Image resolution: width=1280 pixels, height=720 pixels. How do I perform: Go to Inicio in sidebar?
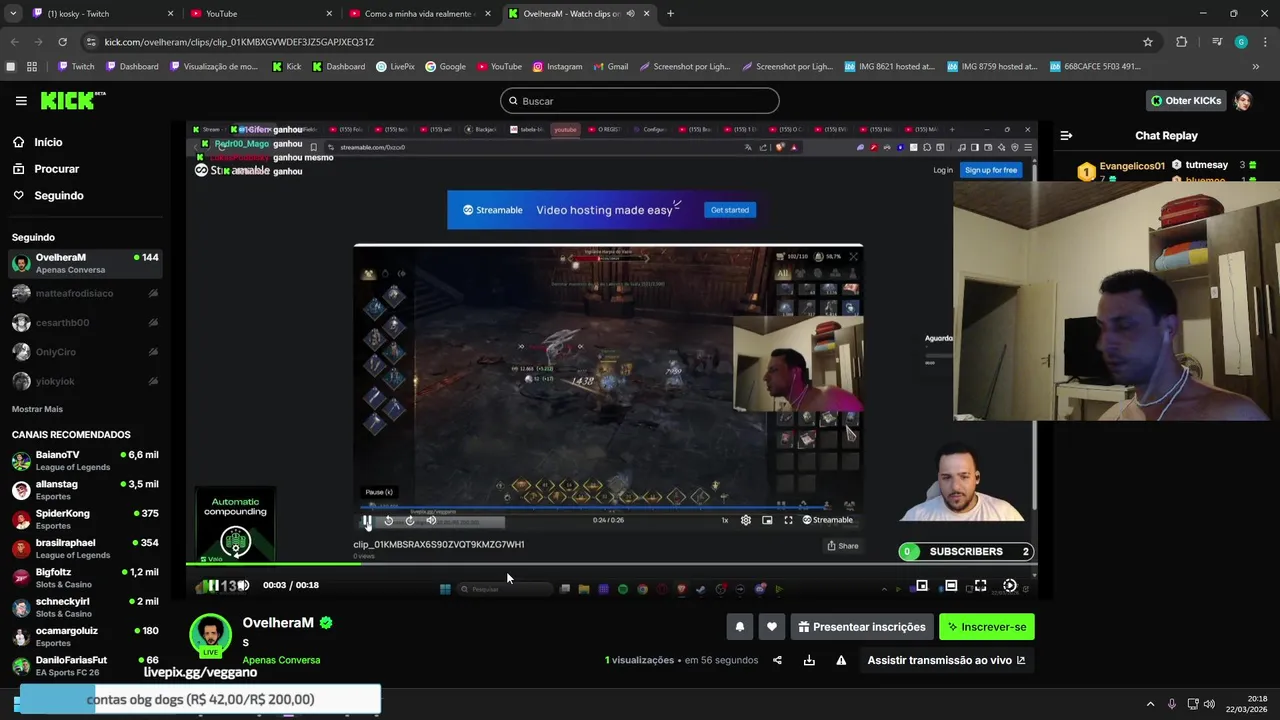48,142
